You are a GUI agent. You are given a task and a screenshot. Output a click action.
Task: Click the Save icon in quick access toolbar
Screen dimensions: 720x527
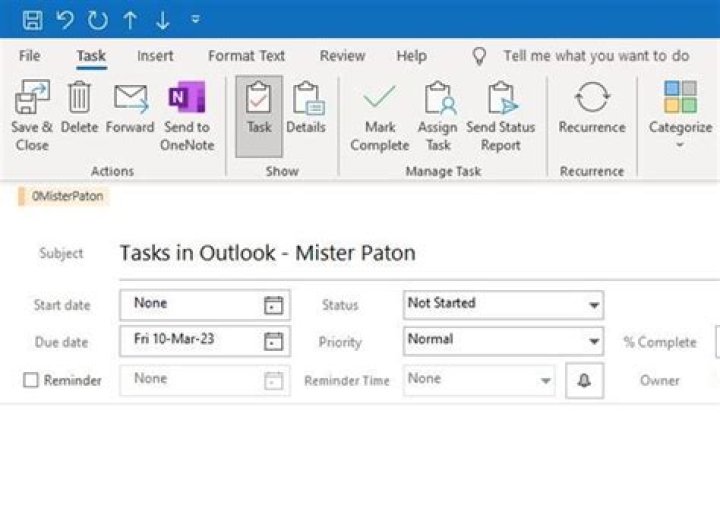point(32,20)
